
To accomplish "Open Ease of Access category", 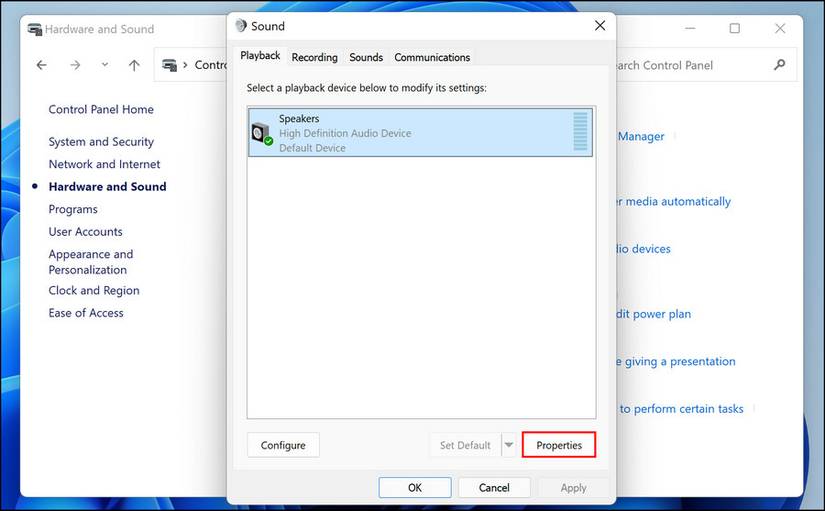I will pyautogui.click(x=86, y=313).
